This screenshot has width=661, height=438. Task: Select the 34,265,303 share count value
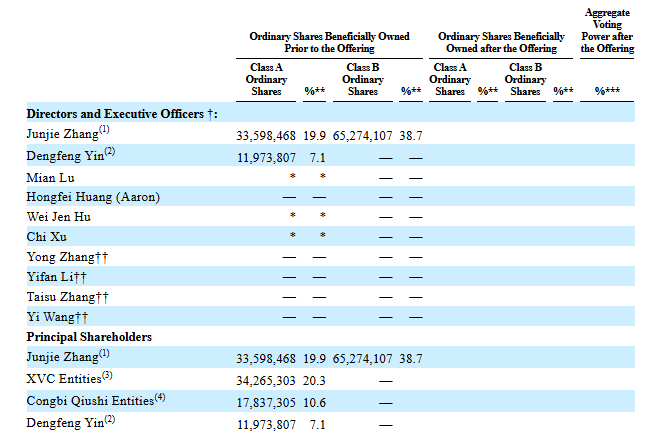click(x=266, y=381)
